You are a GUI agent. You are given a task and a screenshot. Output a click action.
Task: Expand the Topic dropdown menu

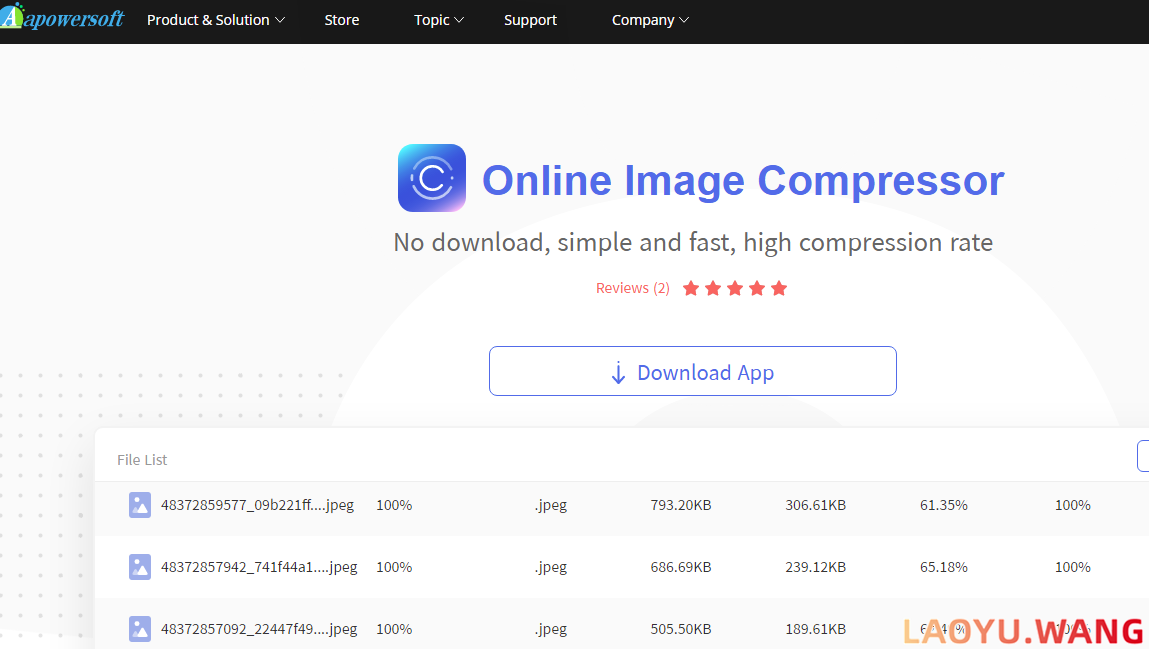(439, 20)
